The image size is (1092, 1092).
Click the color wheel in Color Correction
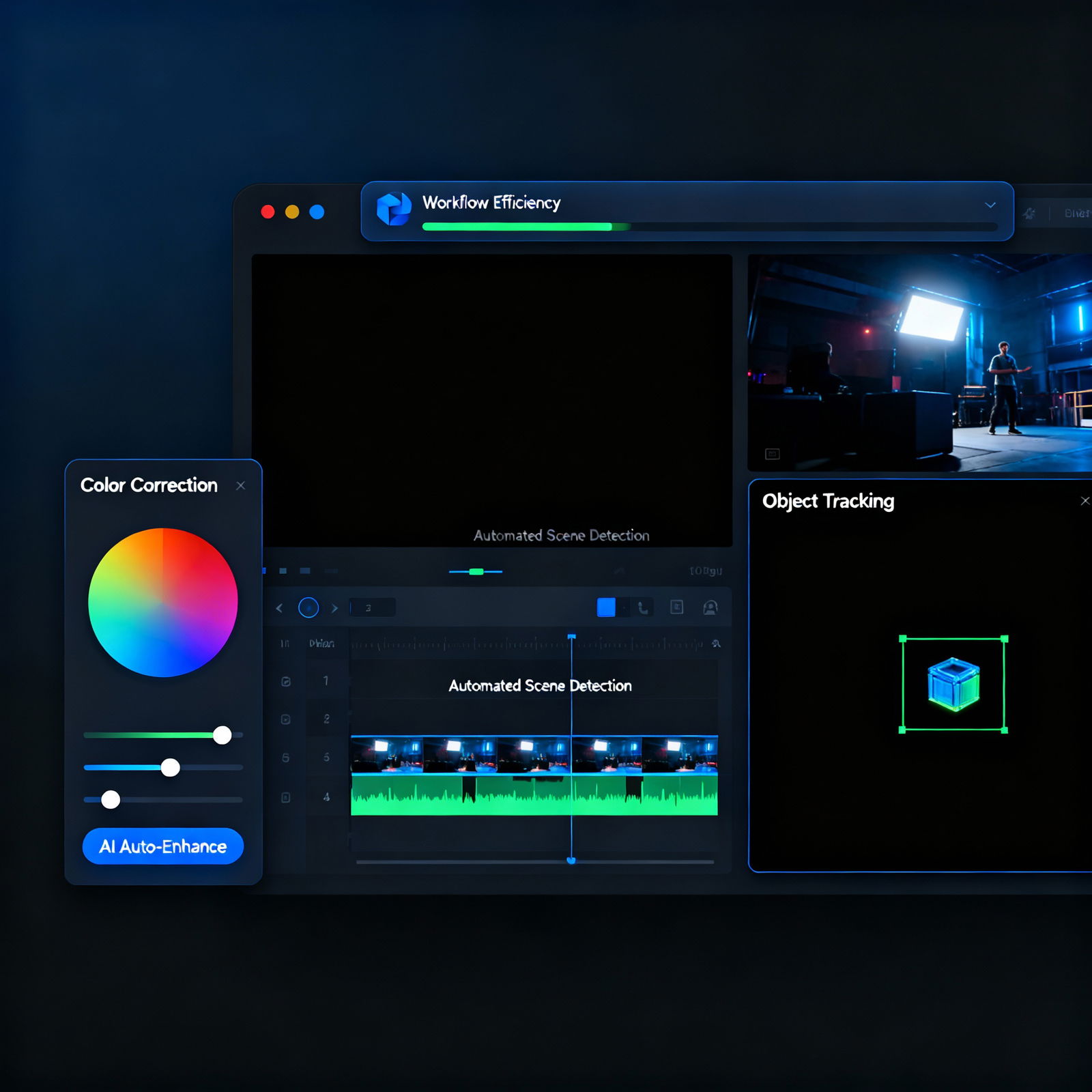point(163,603)
